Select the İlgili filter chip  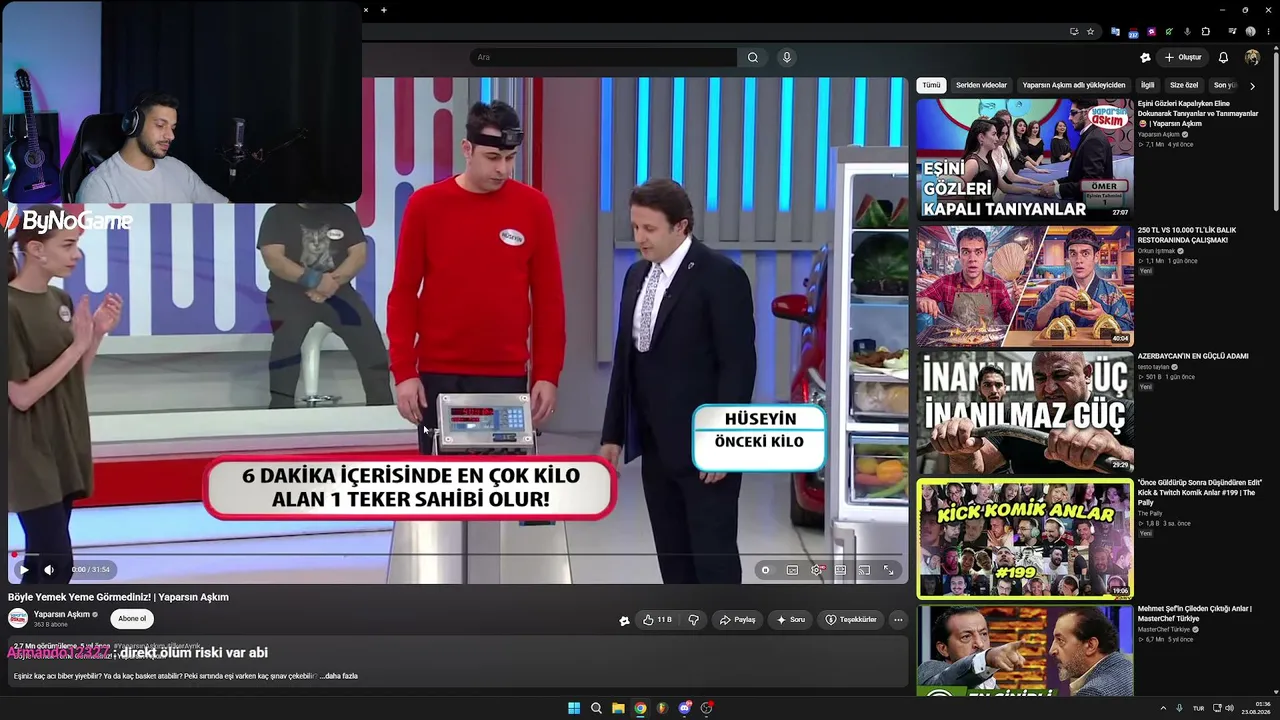click(1148, 86)
